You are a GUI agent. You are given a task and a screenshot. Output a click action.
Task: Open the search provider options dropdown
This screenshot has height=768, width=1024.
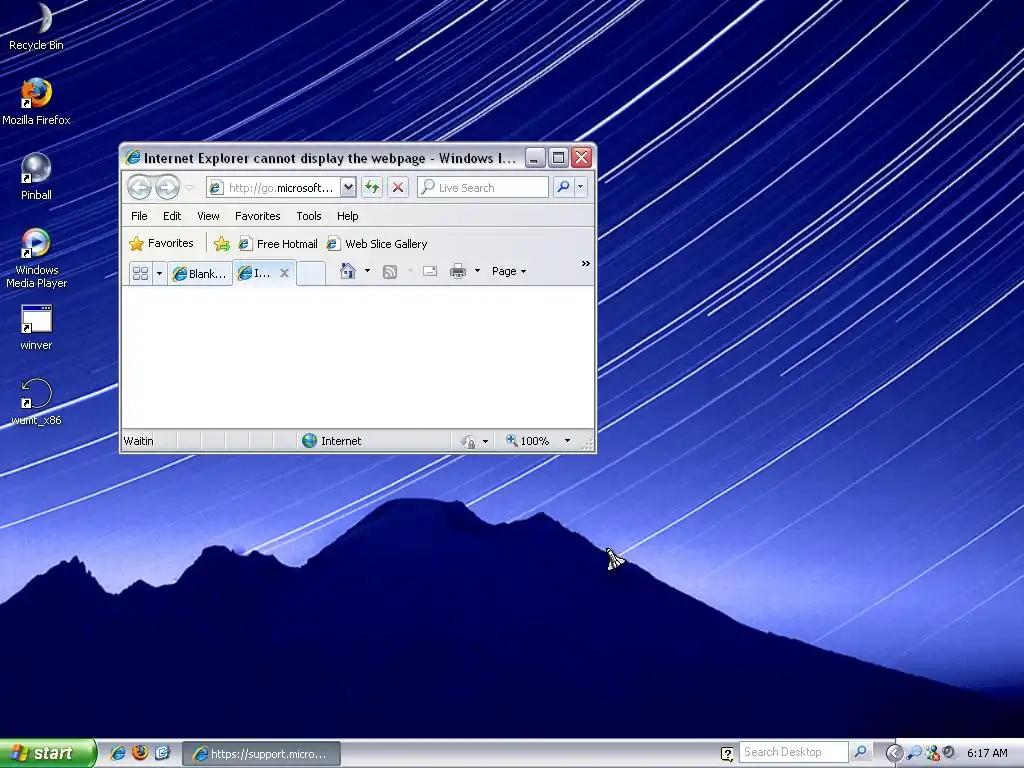[x=581, y=187]
